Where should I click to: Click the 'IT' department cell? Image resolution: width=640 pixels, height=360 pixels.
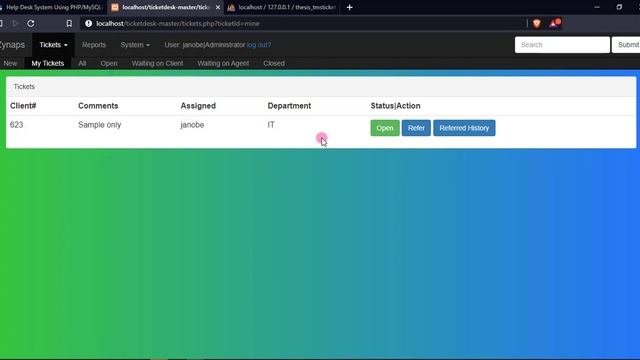coord(271,125)
